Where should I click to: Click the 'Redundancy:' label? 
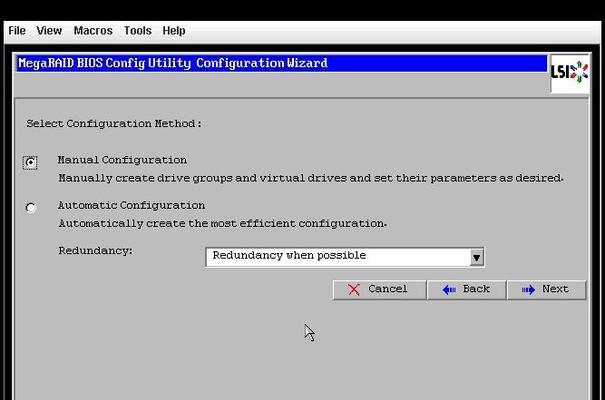click(x=95, y=251)
